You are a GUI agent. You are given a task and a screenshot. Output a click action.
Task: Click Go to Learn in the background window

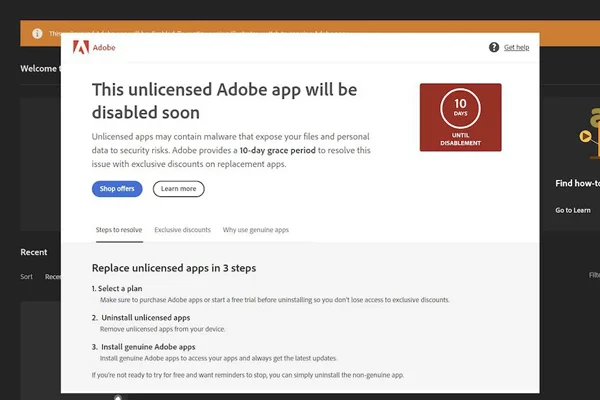pyautogui.click(x=573, y=210)
